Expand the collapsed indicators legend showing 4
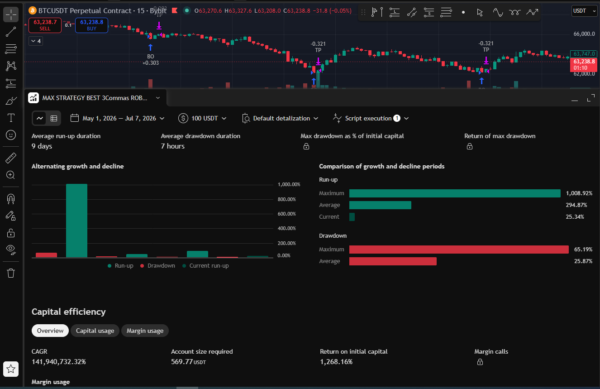 point(36,41)
